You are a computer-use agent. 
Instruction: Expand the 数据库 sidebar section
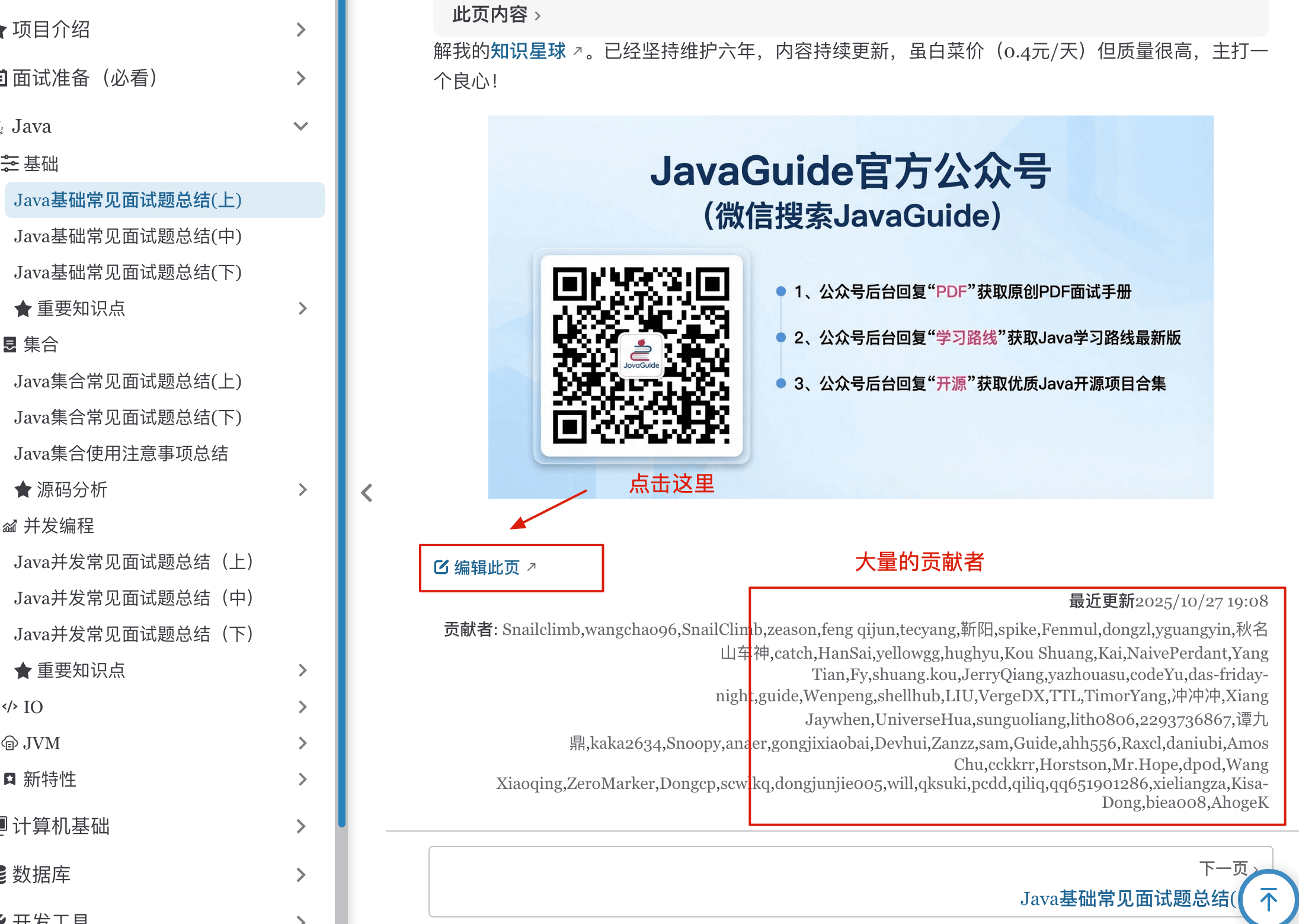pyautogui.click(x=301, y=874)
